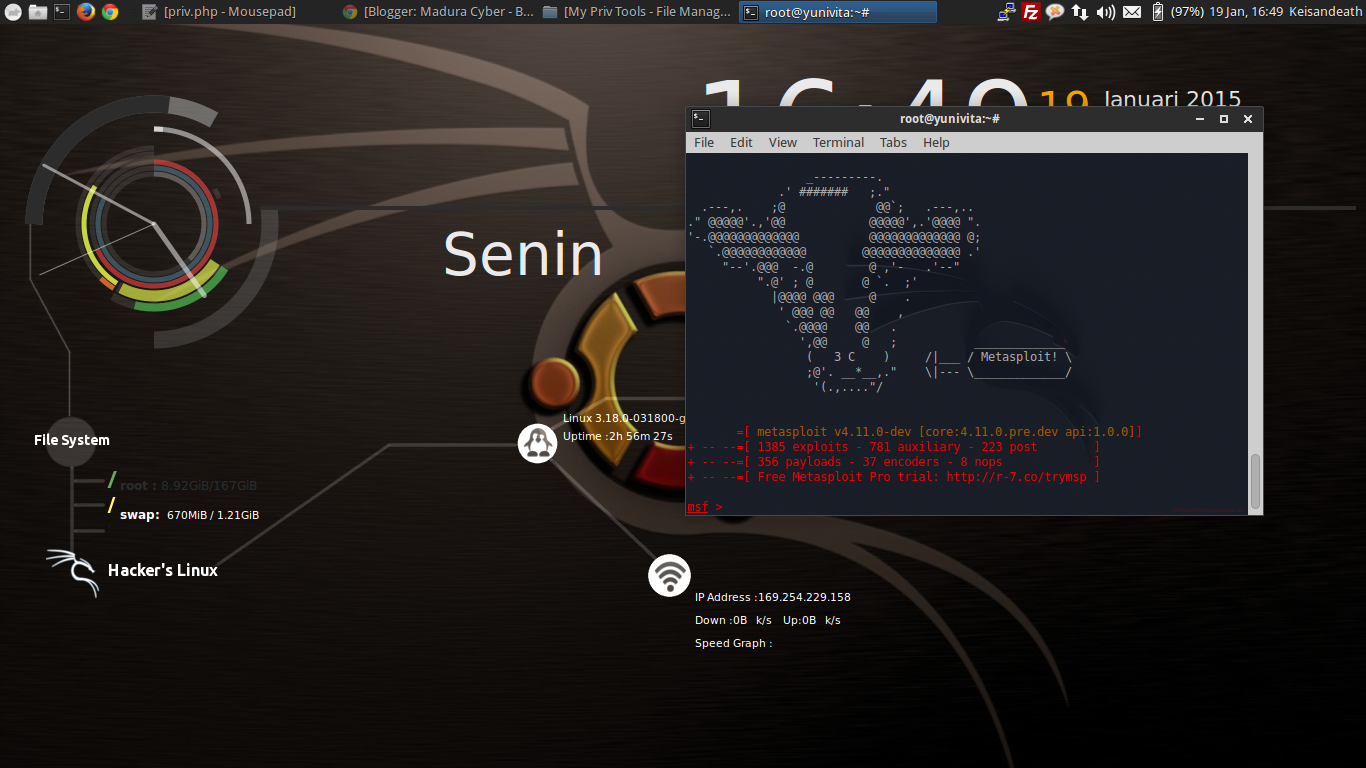Open the Edit menu in terminal

(x=741, y=142)
